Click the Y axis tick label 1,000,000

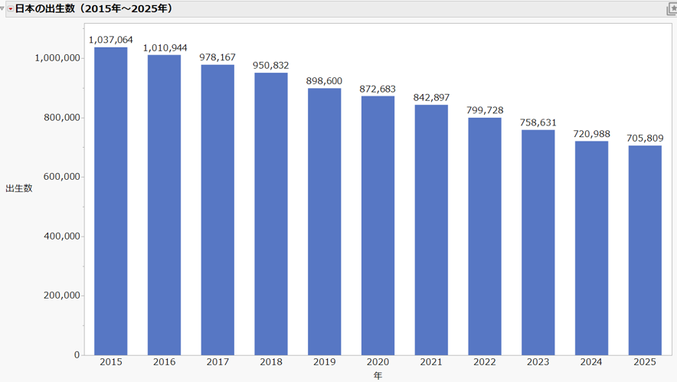click(57, 58)
